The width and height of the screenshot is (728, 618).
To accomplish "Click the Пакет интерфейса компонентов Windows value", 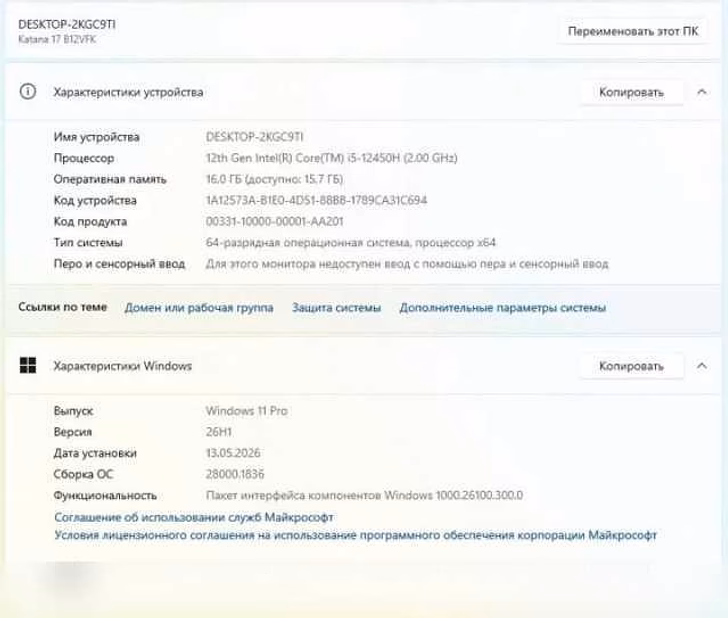I will [364, 495].
